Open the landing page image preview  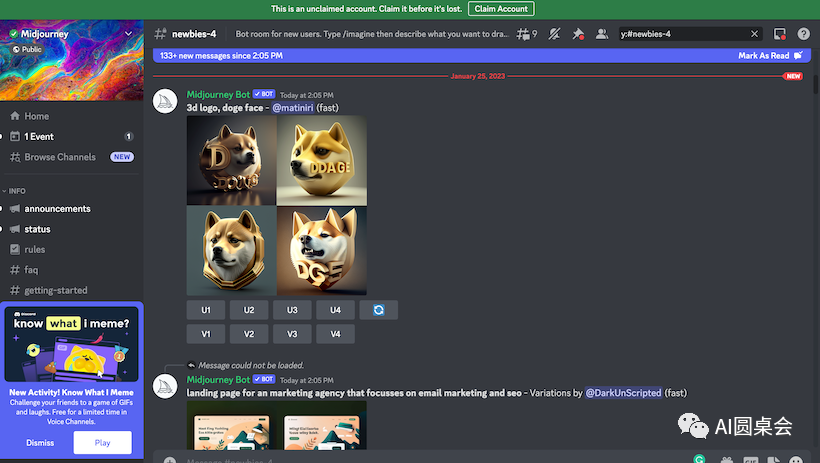click(x=277, y=425)
